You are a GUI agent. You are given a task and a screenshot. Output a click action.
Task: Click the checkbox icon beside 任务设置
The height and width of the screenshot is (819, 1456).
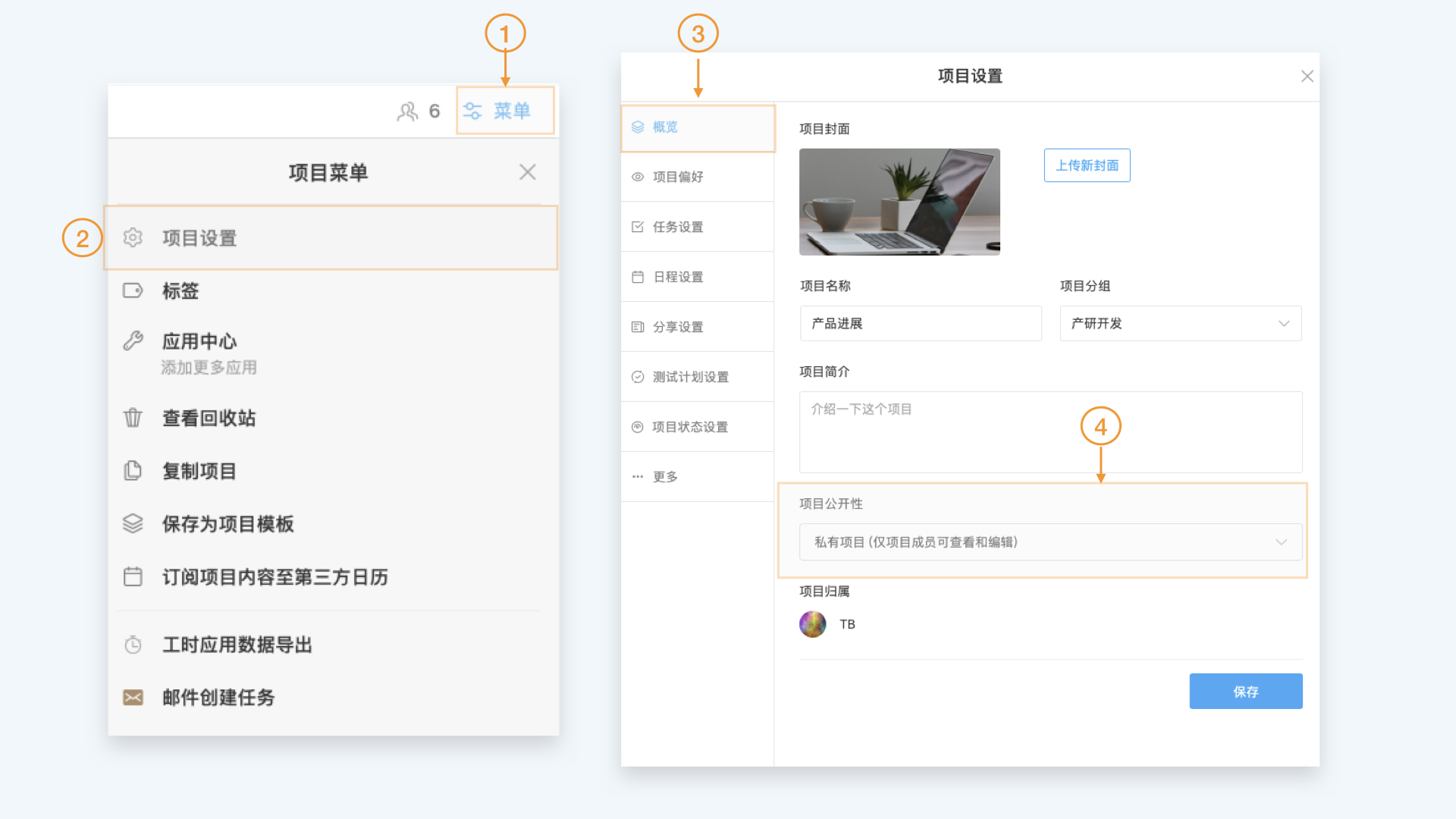[638, 227]
